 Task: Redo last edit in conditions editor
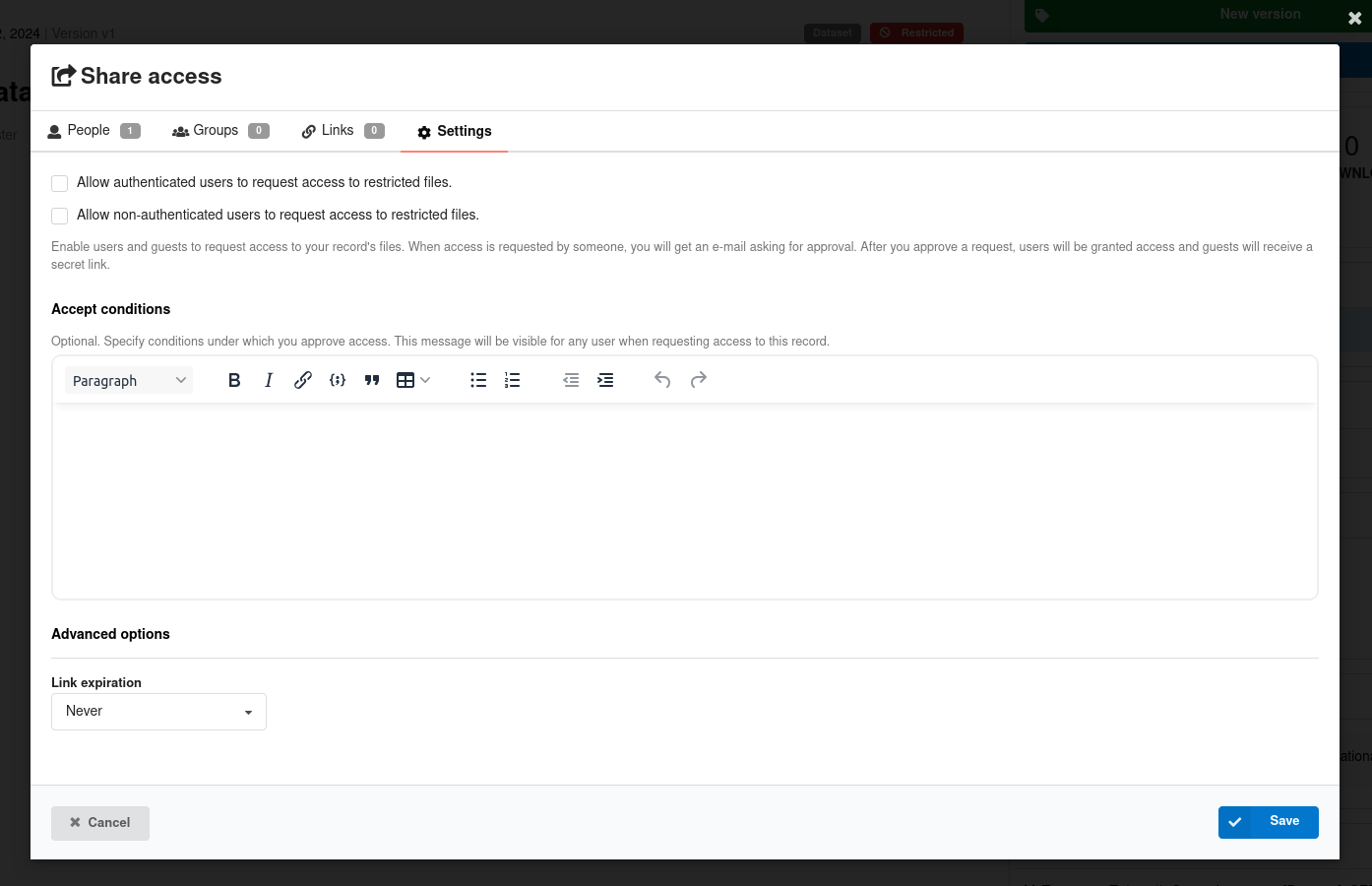pyautogui.click(x=699, y=380)
